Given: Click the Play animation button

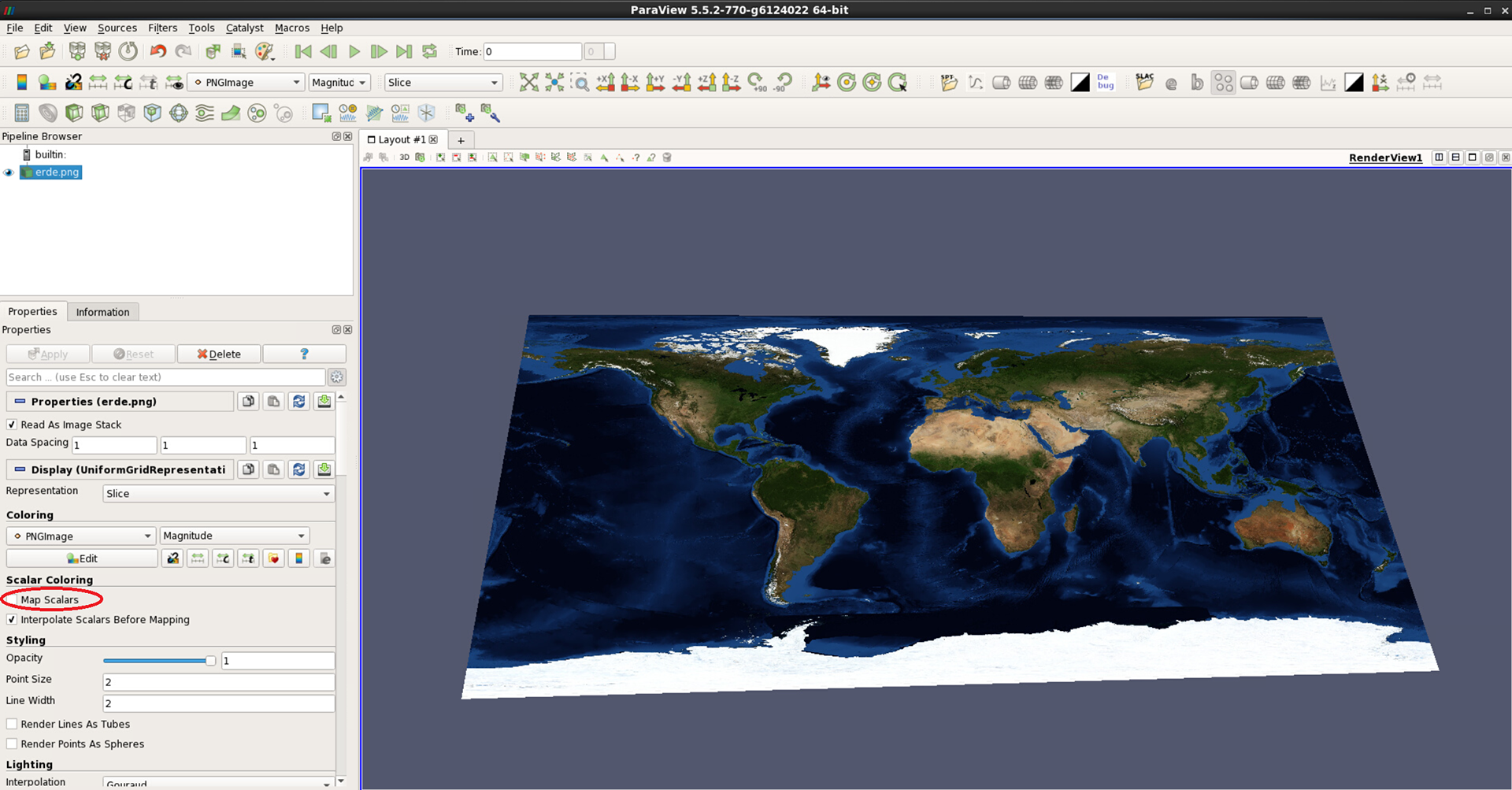Looking at the screenshot, I should 354,52.
